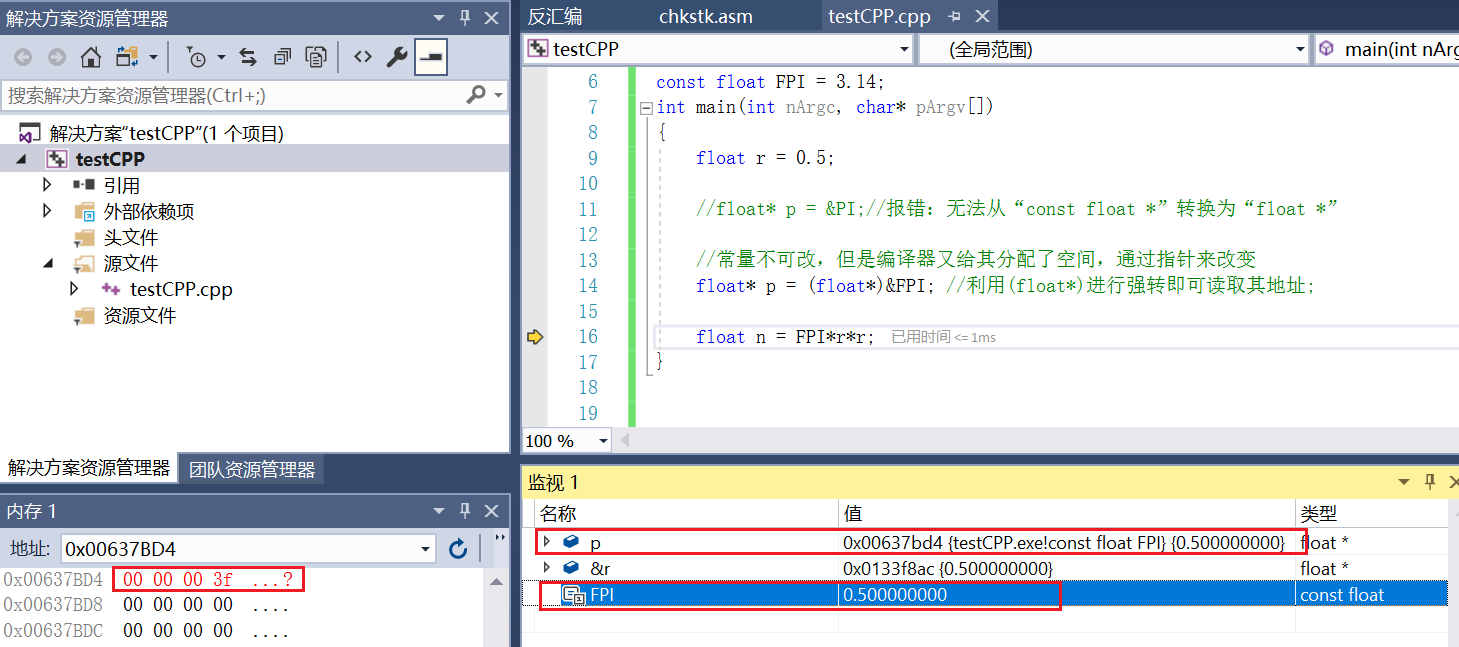Screen dimensions: 1459x647
Task: Refresh the 内存 1 memory view
Action: tap(458, 549)
